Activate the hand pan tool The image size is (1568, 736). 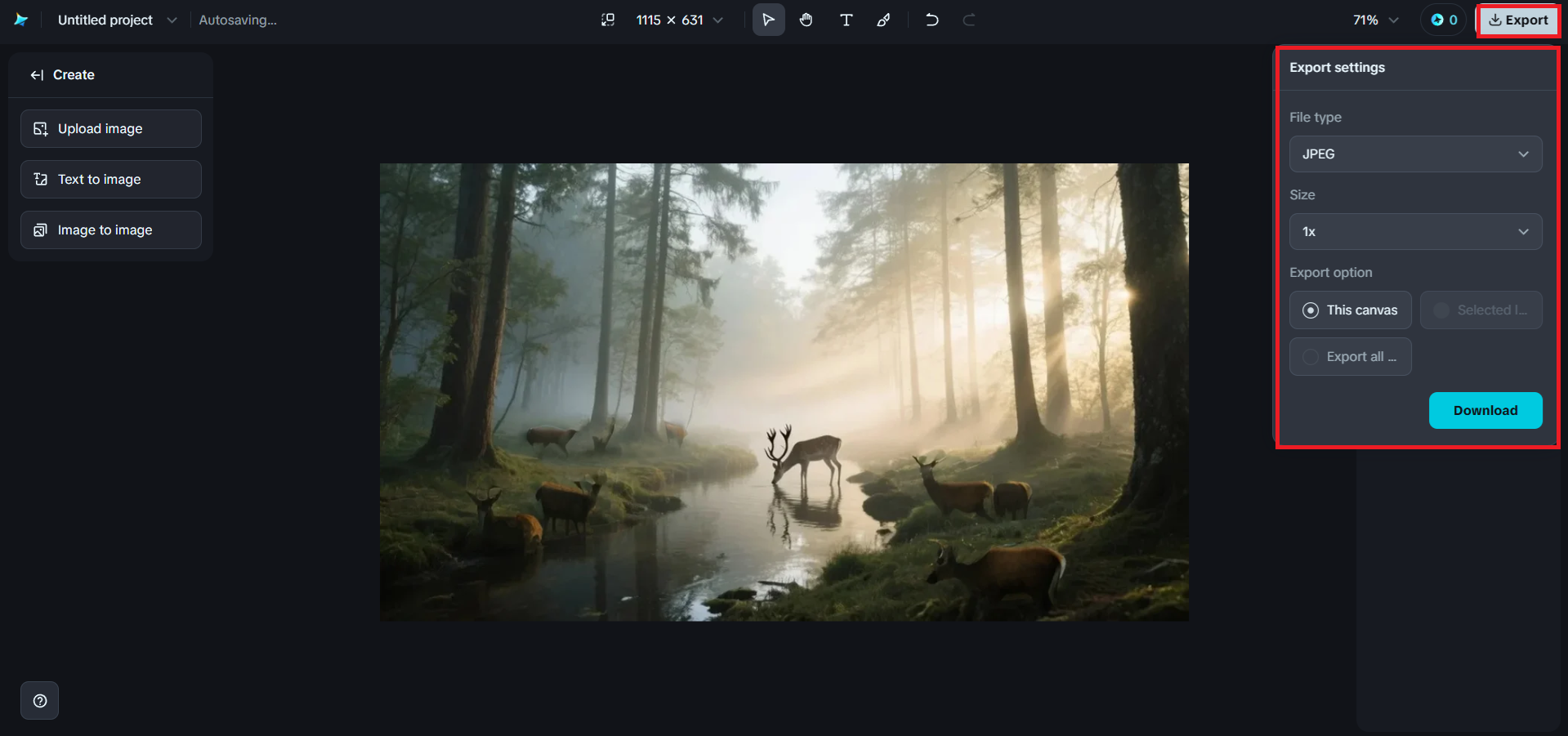(806, 20)
